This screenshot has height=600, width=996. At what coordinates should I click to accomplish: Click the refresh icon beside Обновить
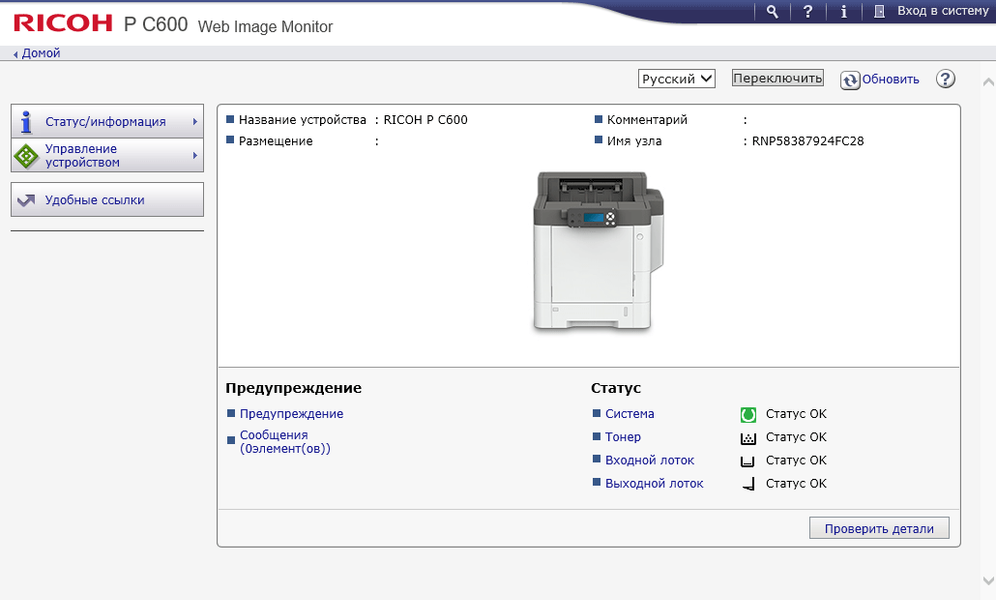[850, 80]
